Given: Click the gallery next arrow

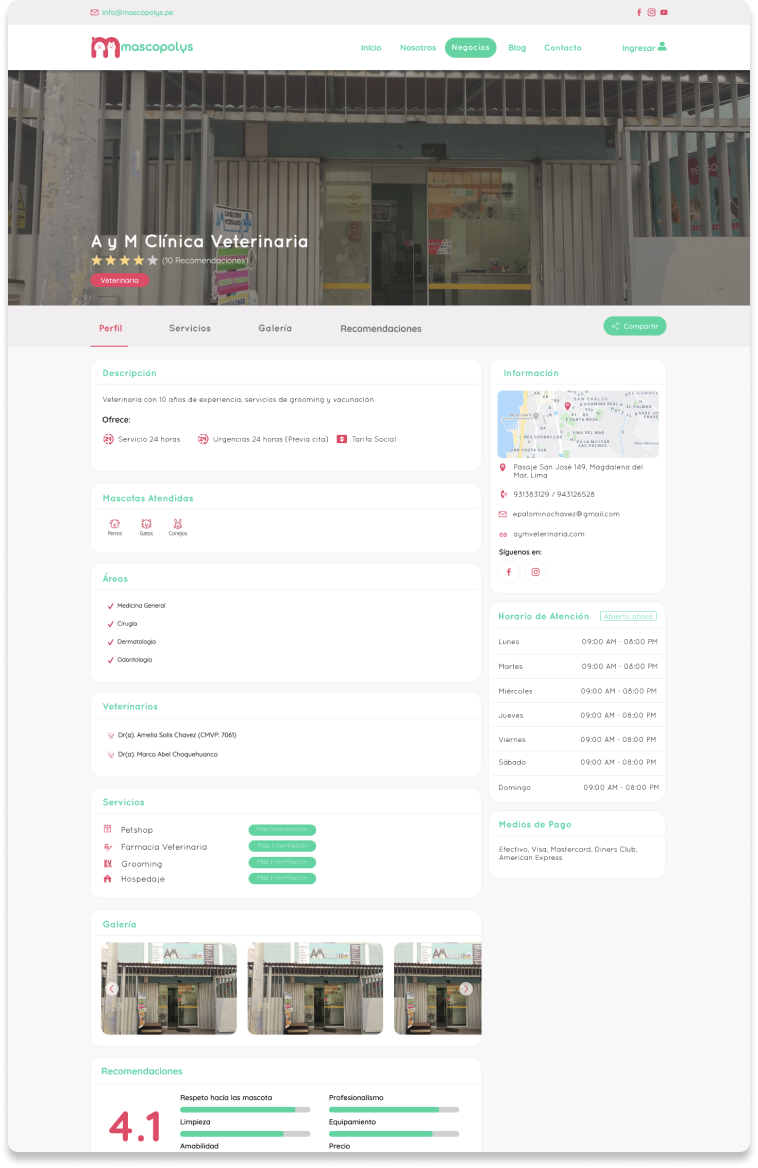Looking at the screenshot, I should coord(465,989).
